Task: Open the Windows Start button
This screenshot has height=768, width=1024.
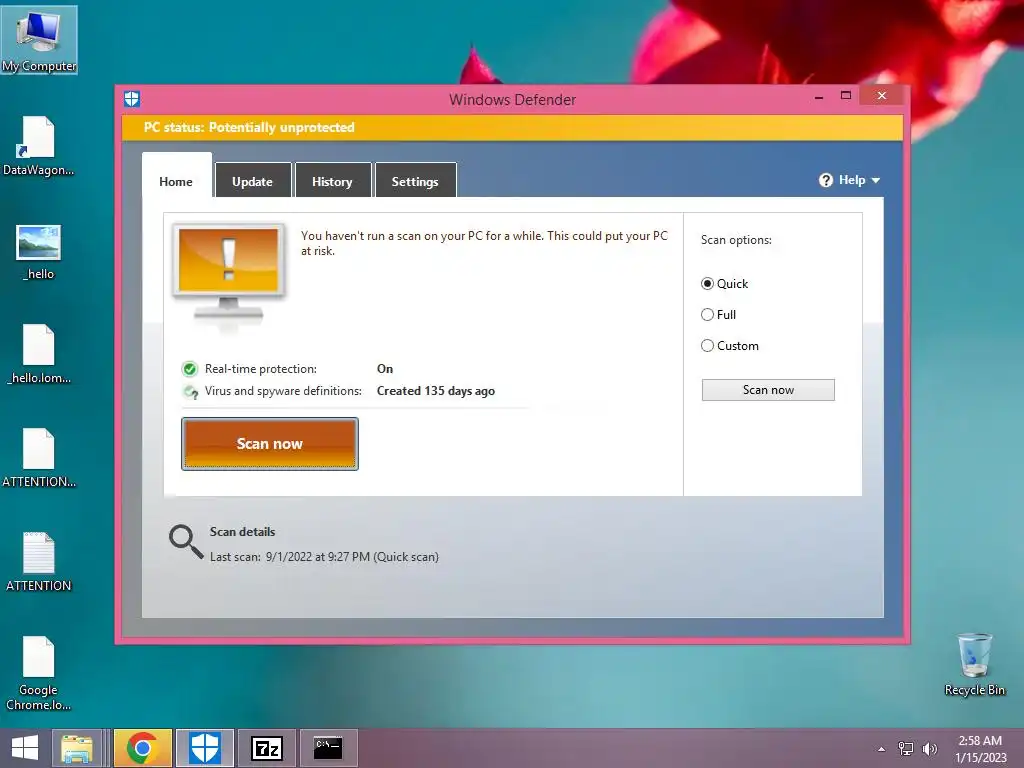Action: [x=25, y=748]
